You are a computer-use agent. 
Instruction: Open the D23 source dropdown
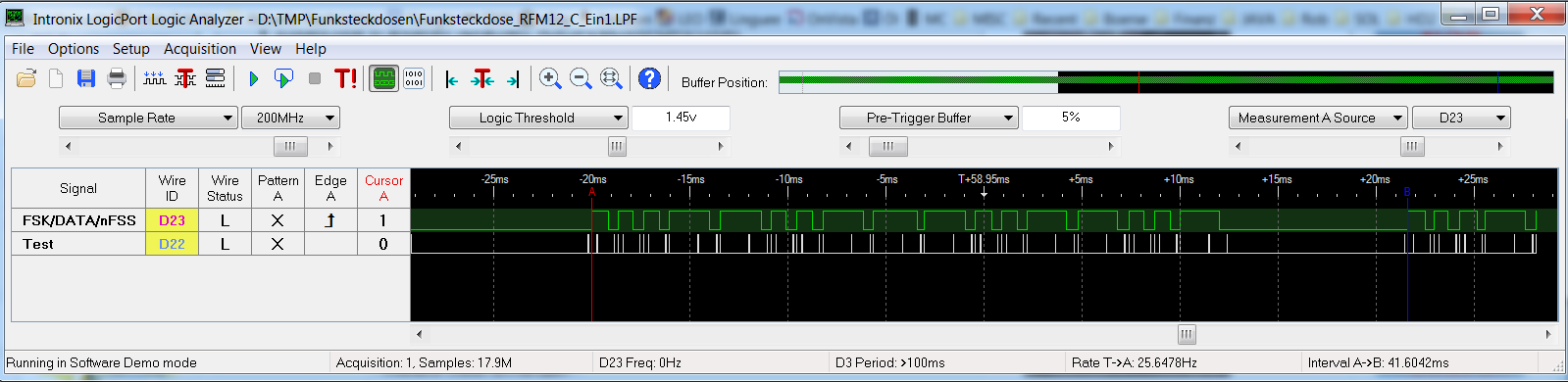1461,118
